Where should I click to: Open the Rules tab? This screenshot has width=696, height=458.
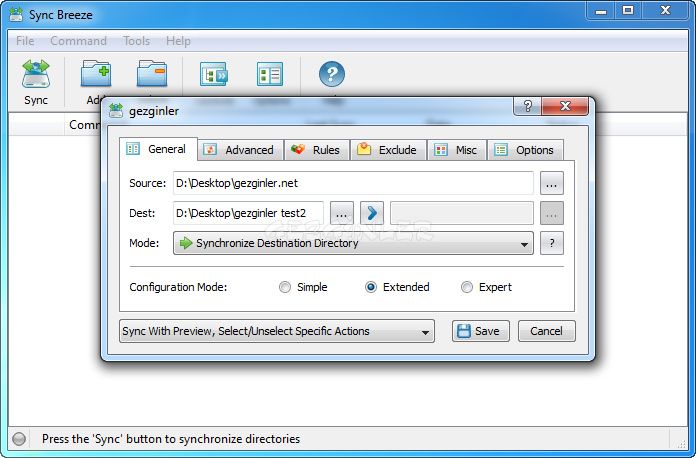click(317, 150)
